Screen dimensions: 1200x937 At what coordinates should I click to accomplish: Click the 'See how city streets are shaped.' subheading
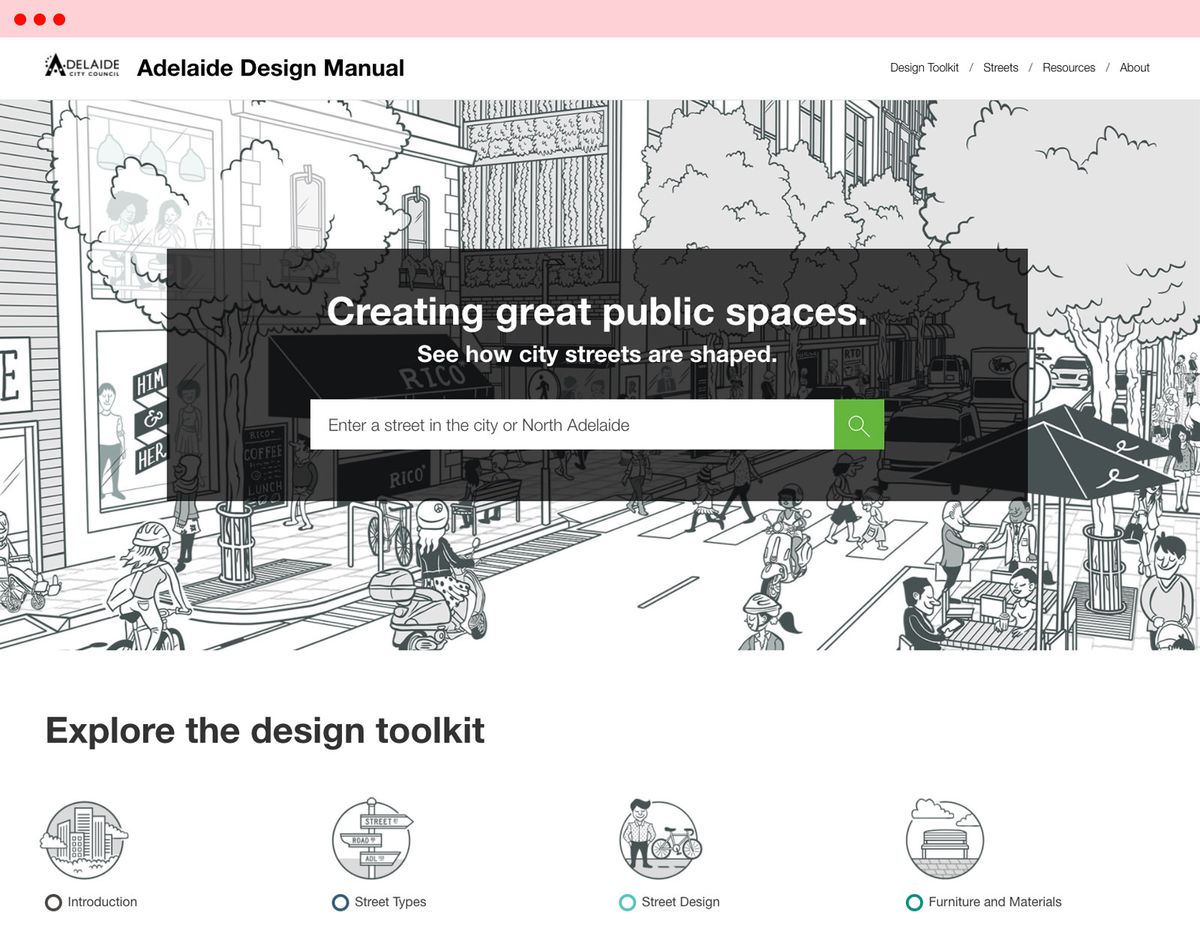click(x=597, y=354)
